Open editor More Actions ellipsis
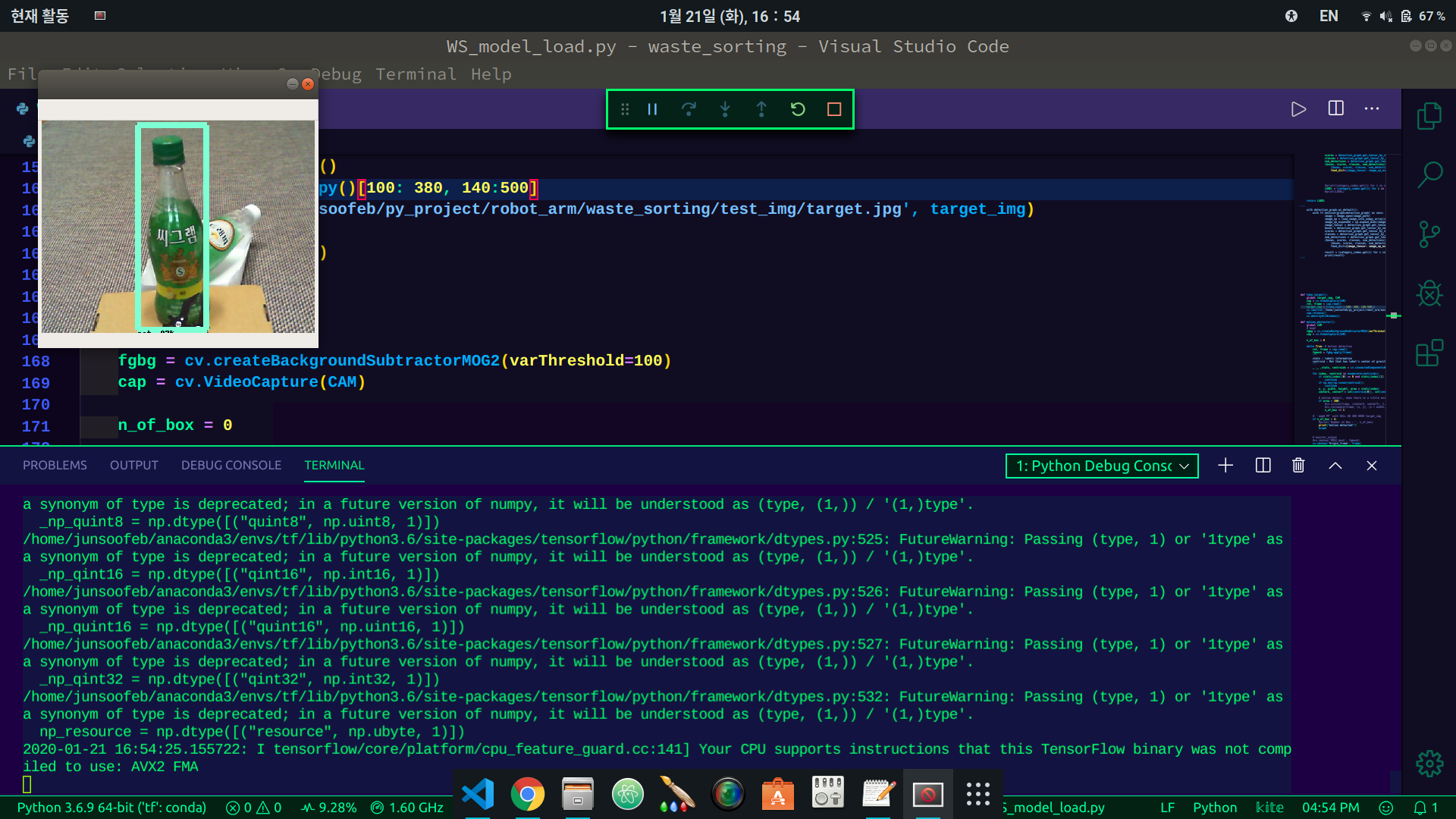This screenshot has height=819, width=1456. [1372, 108]
